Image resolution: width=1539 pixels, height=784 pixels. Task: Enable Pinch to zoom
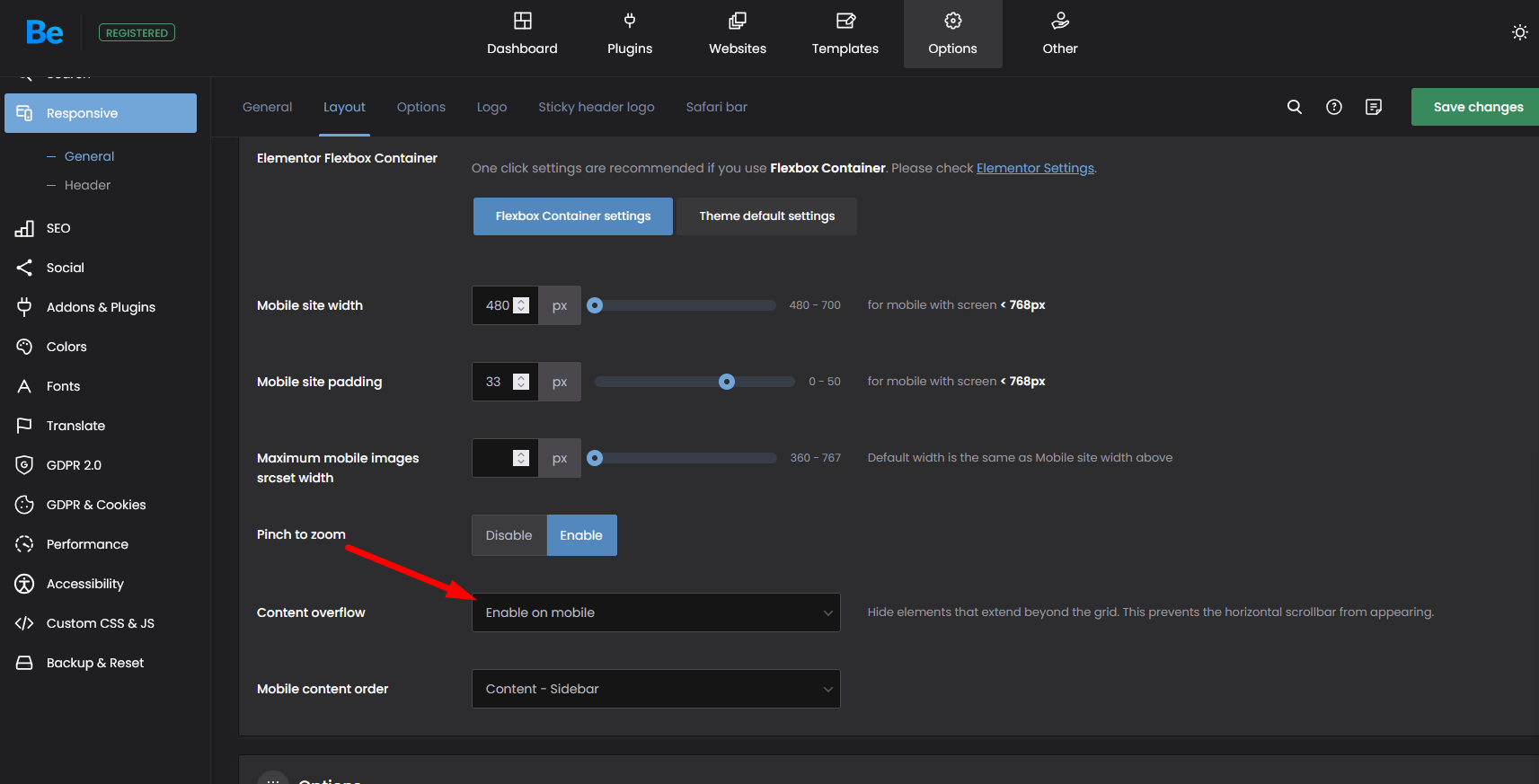581,535
